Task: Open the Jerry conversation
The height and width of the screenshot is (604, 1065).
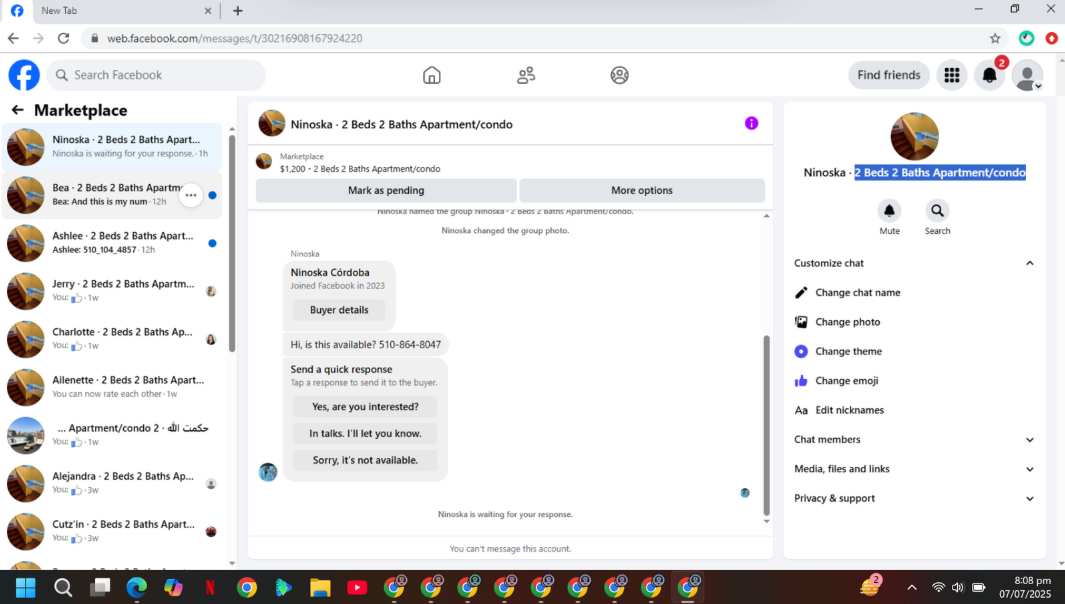Action: tap(112, 291)
